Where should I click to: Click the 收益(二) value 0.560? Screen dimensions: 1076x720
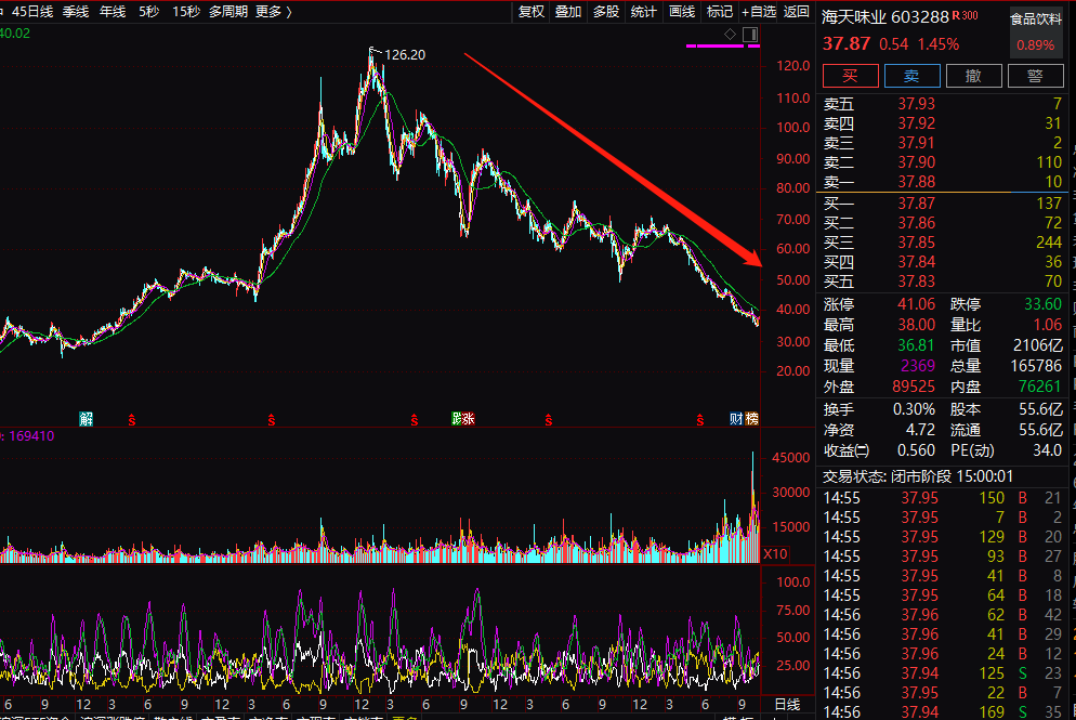click(916, 450)
